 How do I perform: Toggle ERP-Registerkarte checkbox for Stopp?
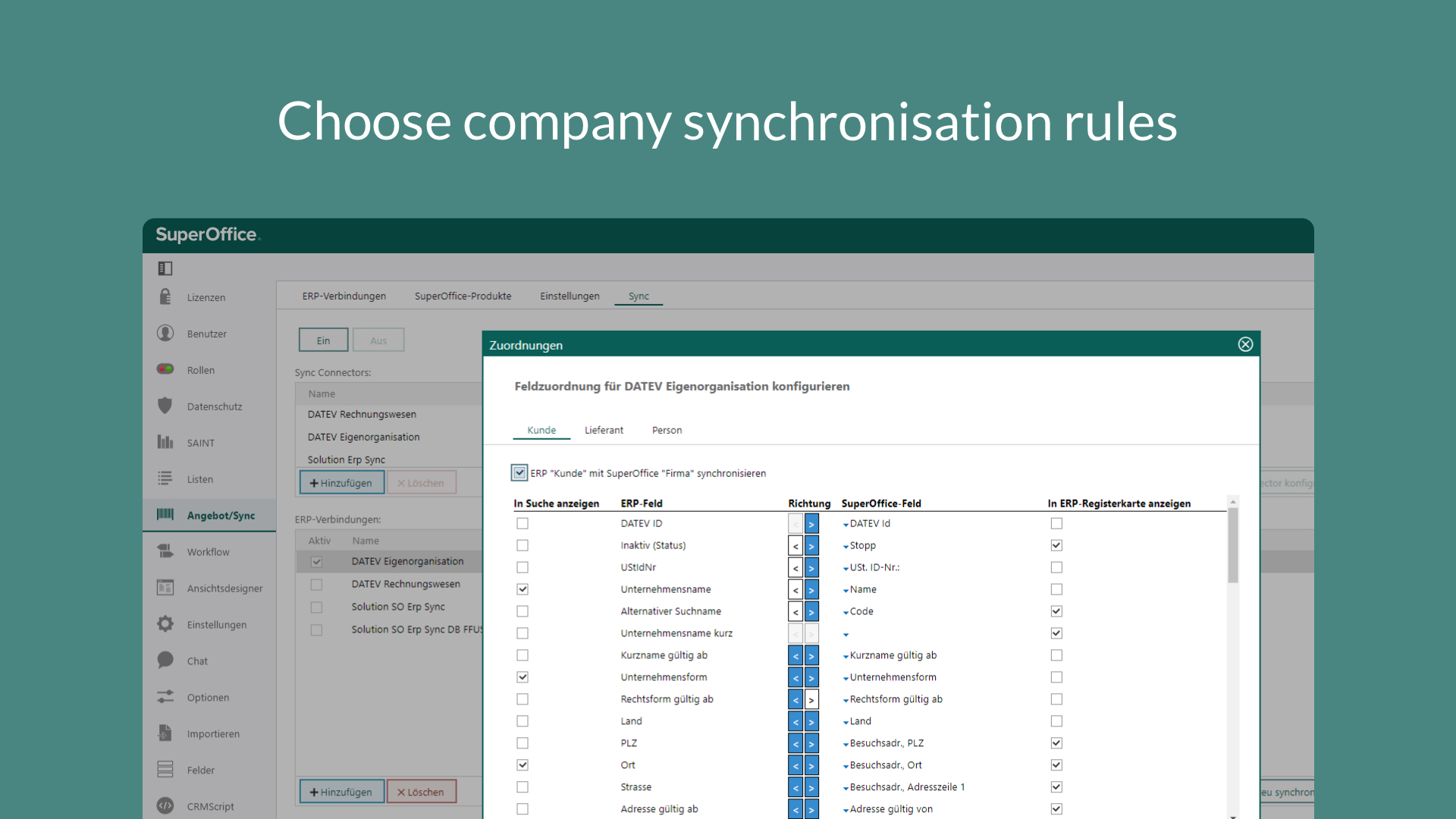point(1056,545)
